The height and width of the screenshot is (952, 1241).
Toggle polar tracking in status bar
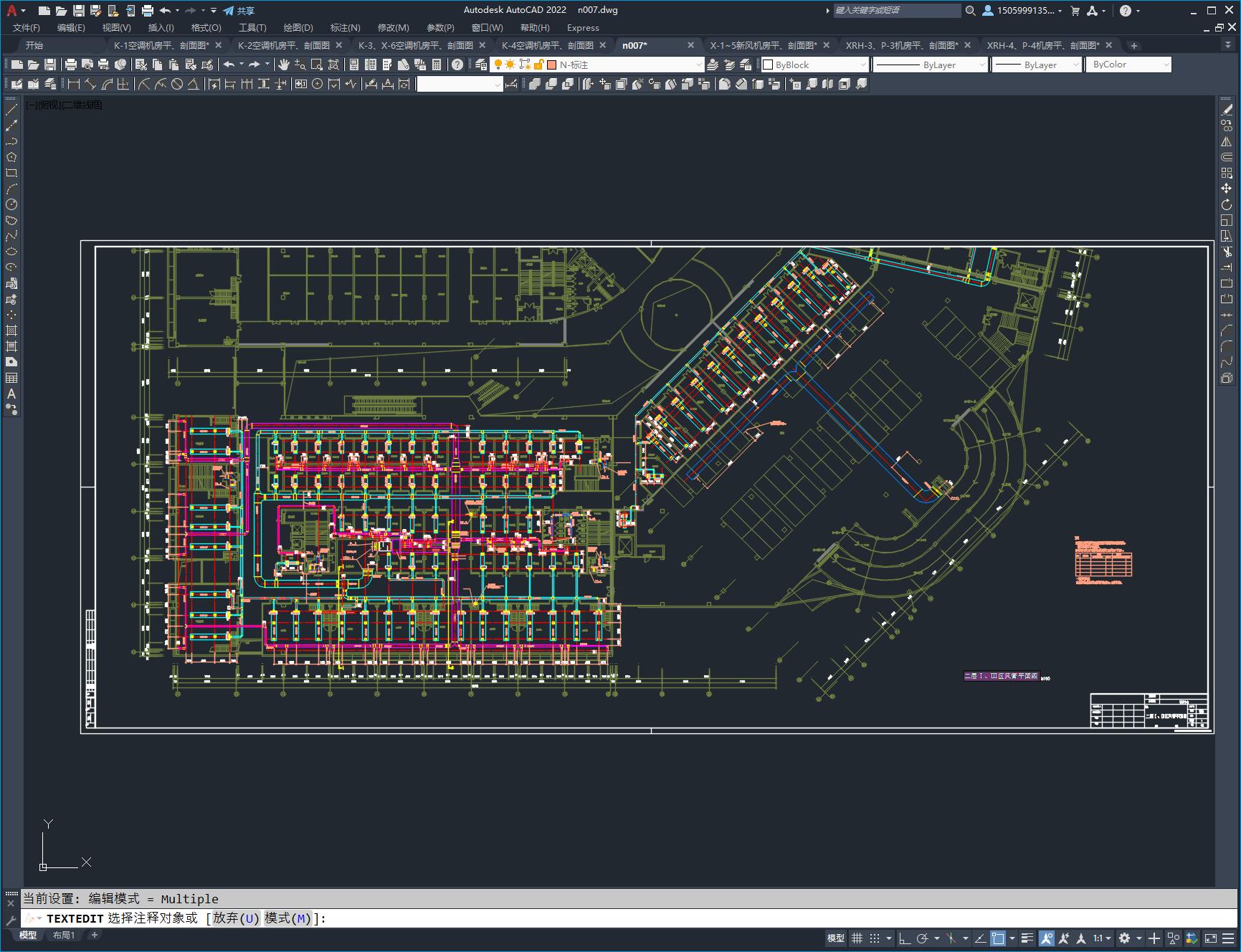(923, 938)
